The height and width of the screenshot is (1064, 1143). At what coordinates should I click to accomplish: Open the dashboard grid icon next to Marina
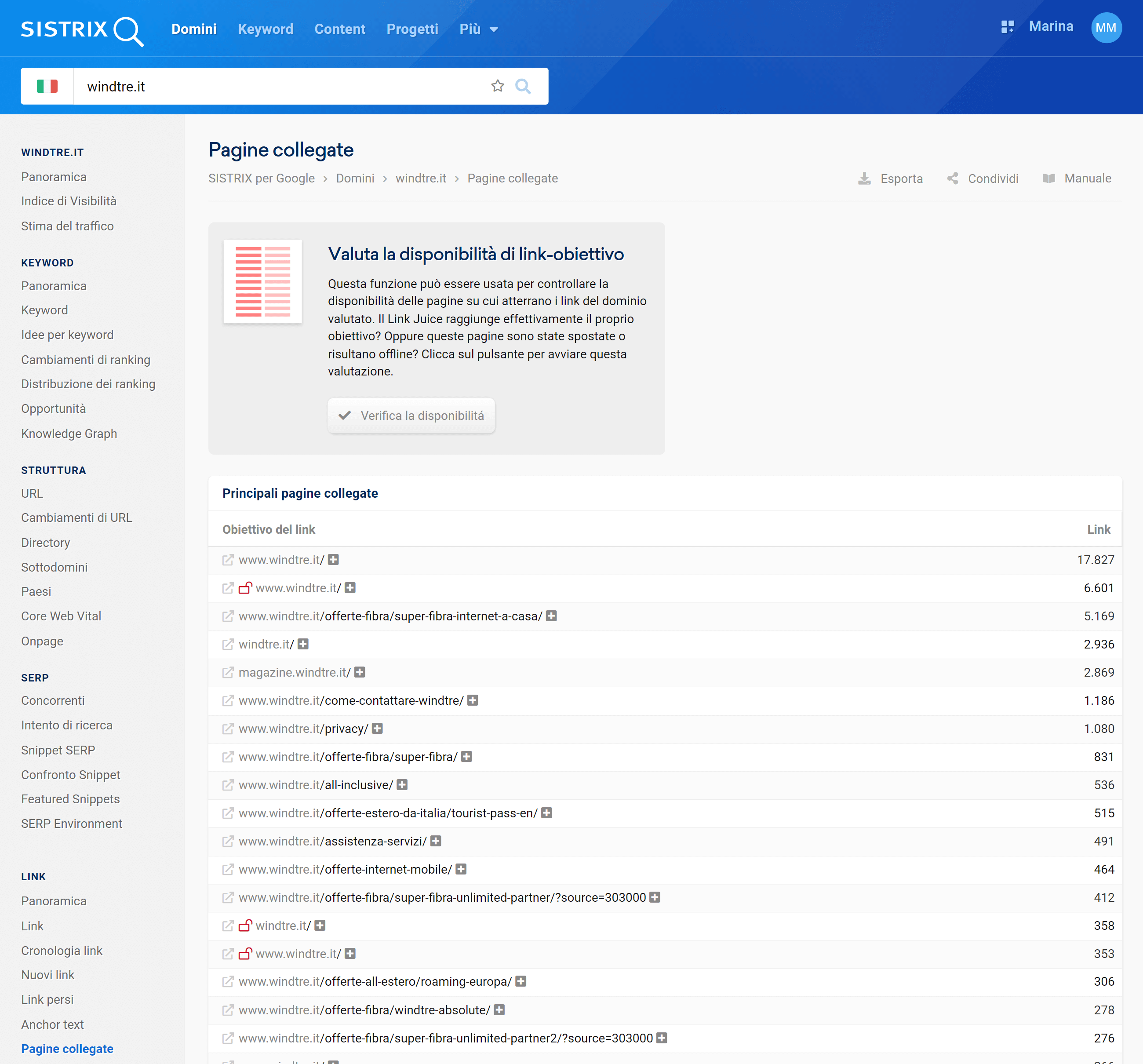[1007, 27]
